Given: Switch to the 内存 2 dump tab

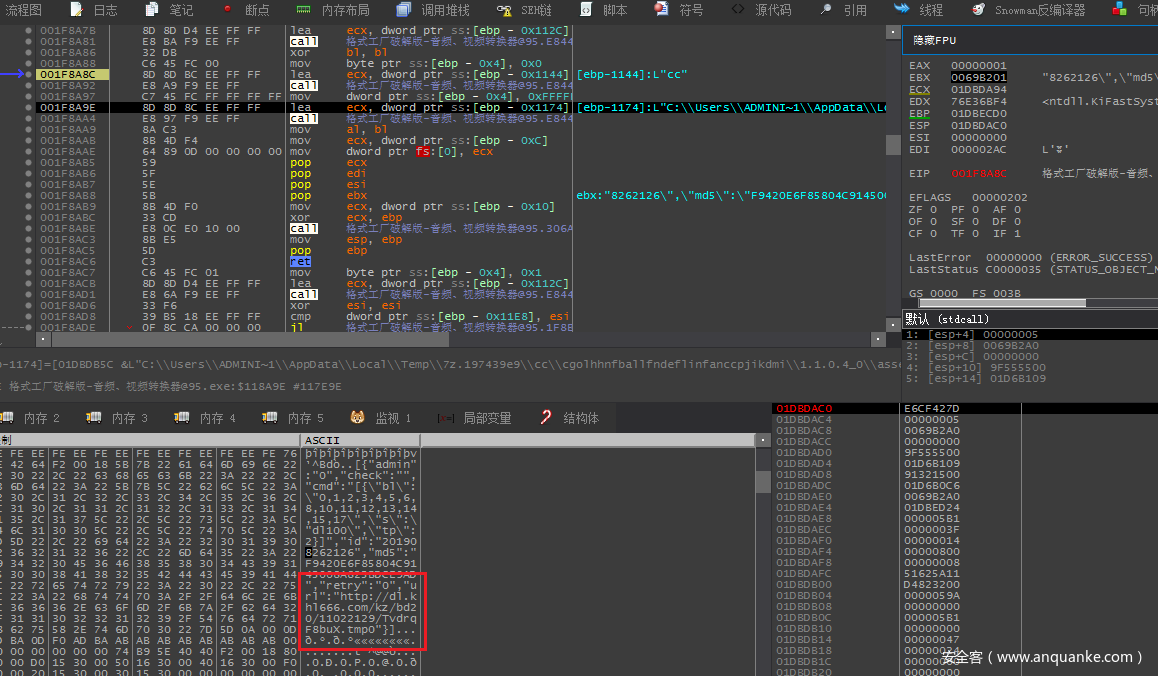Looking at the screenshot, I should pos(30,418).
